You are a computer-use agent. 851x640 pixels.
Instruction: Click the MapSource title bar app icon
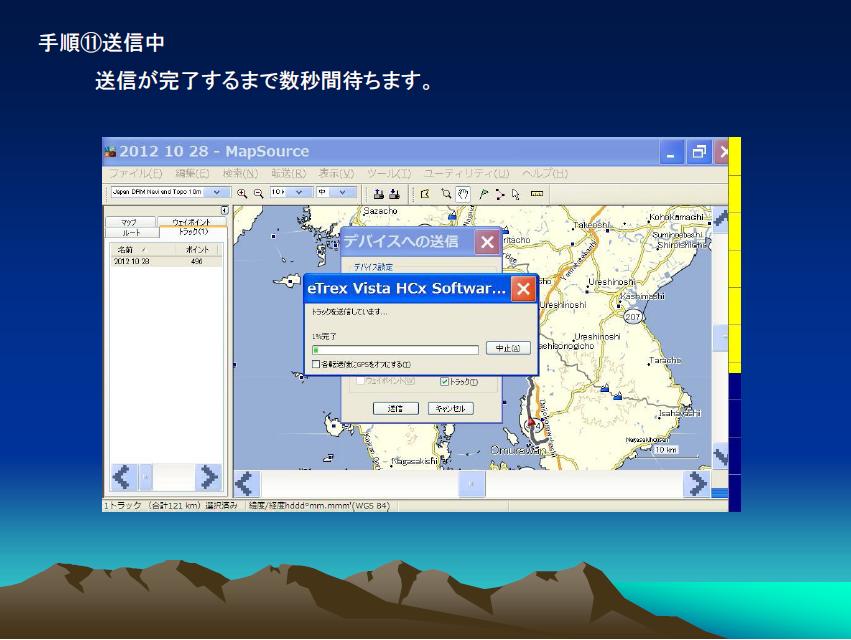click(x=110, y=151)
